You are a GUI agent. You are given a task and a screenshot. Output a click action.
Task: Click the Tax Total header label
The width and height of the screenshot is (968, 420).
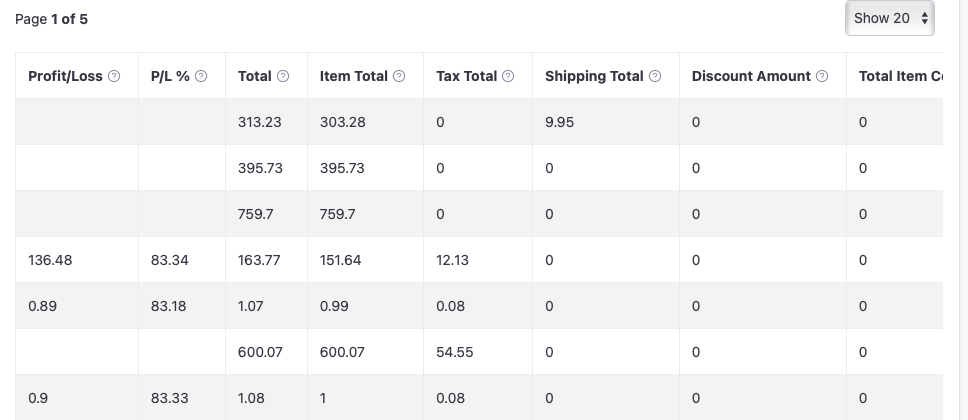[x=466, y=76]
